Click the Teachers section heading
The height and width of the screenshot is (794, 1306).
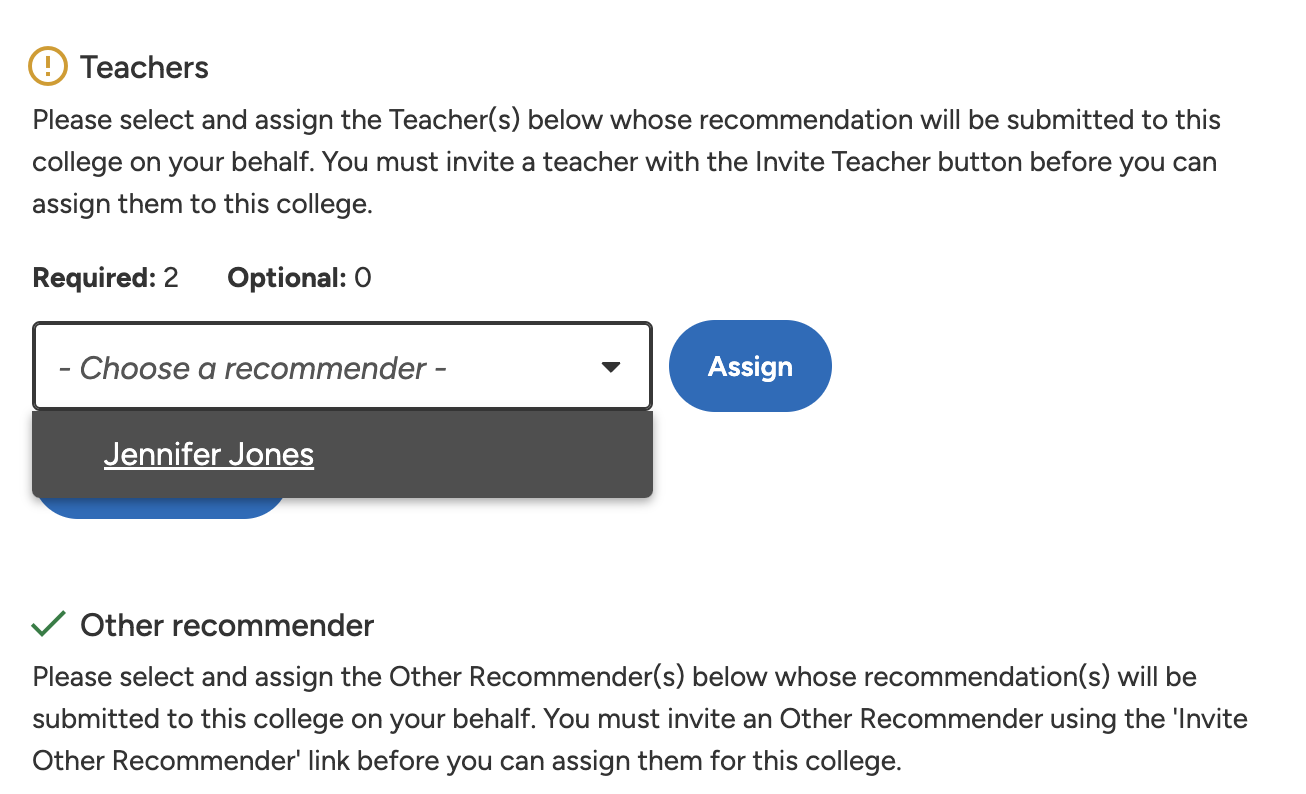click(x=143, y=66)
